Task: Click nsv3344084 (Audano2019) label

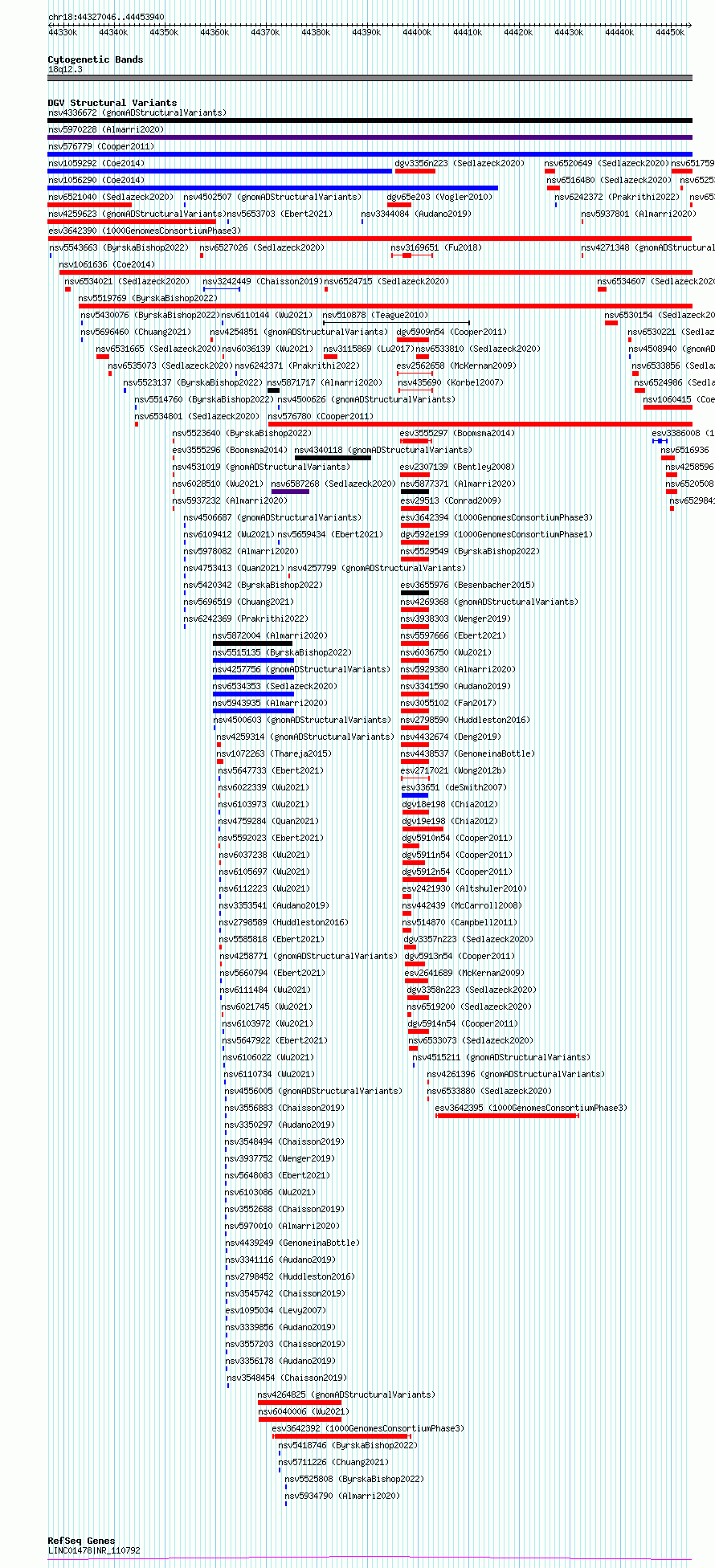Action: click(417, 214)
